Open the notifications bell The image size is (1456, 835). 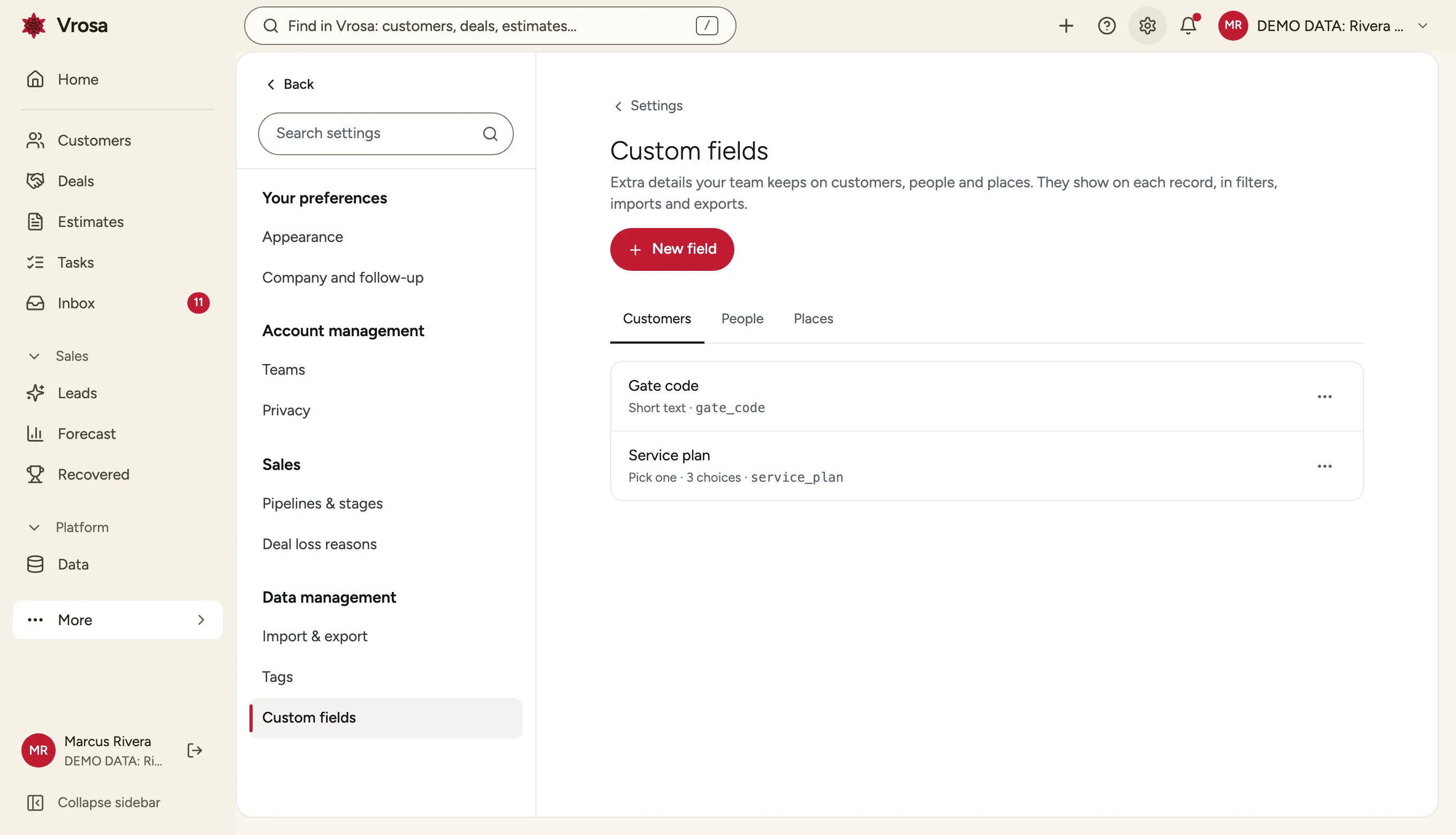tap(1188, 26)
